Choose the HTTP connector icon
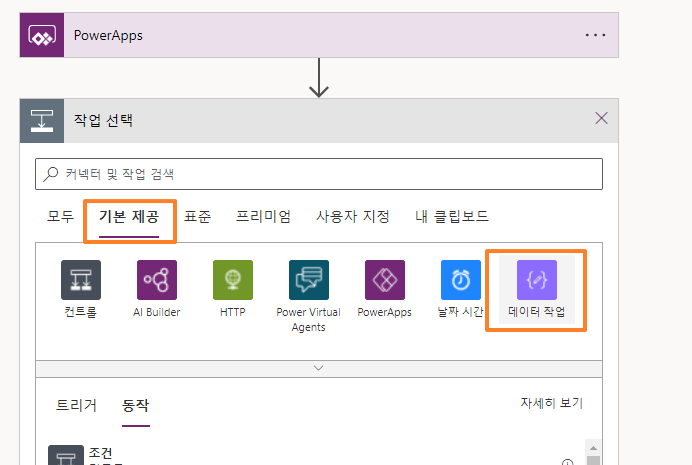 point(233,280)
